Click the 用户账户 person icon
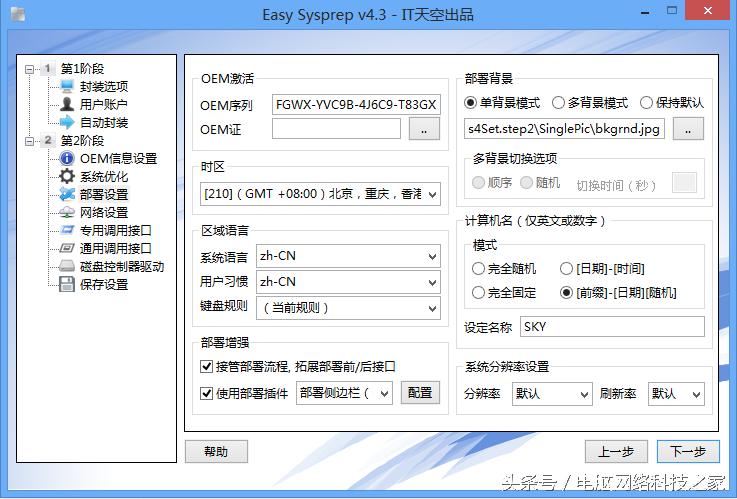Screen dimensions: 737x499 point(67,104)
